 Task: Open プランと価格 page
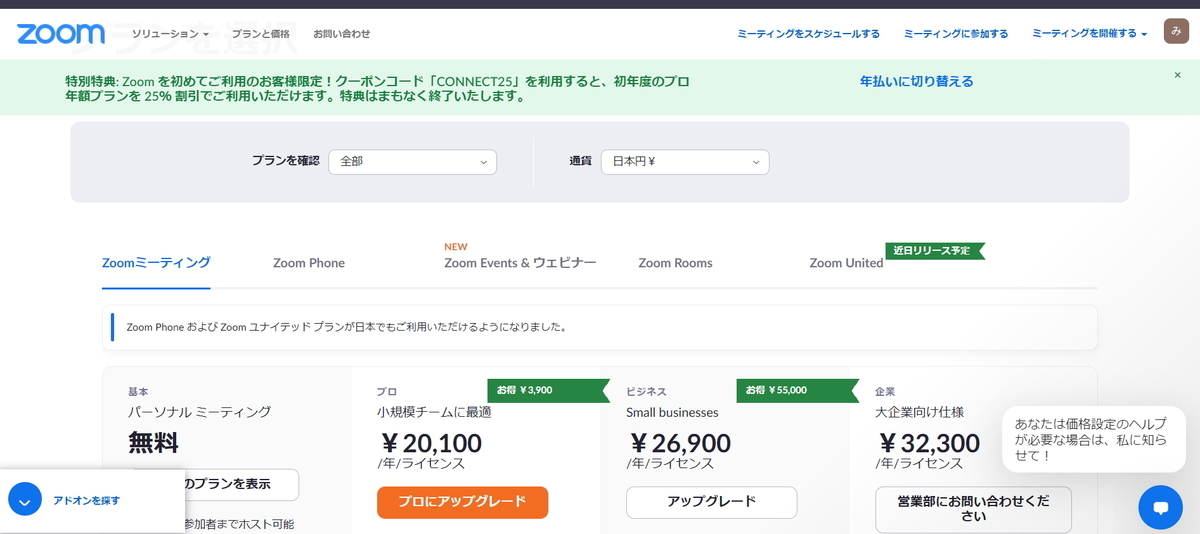coord(260,34)
